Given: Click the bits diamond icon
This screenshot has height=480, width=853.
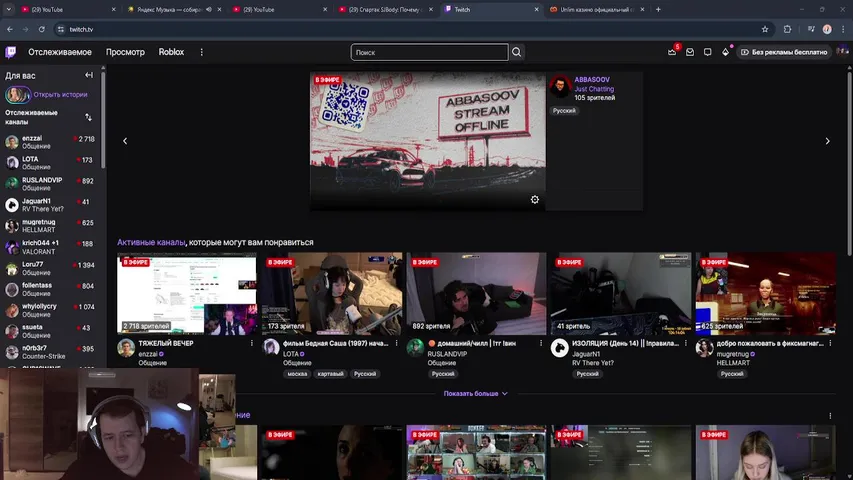Looking at the screenshot, I should 726,52.
